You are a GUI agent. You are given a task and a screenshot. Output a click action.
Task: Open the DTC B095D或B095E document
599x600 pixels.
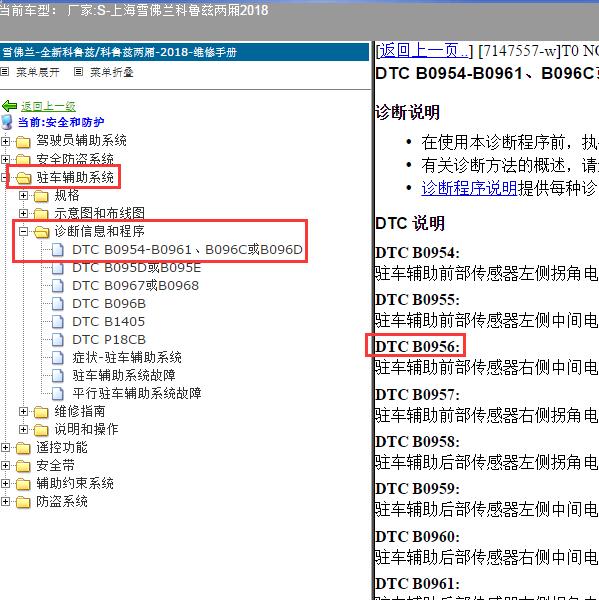tap(137, 267)
